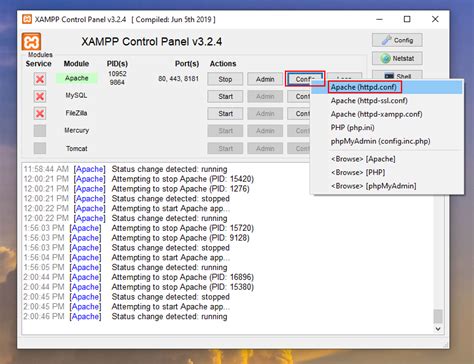474x364 pixels.
Task: Click log entry stopping Apache PID 1276
Action: [137, 189]
